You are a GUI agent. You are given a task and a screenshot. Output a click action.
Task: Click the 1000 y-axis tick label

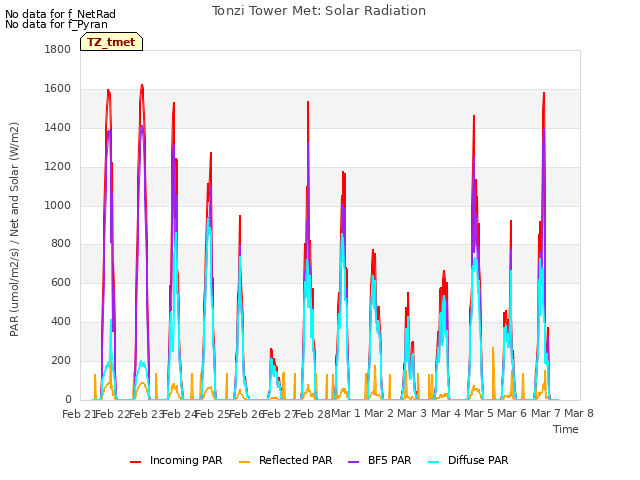point(58,205)
